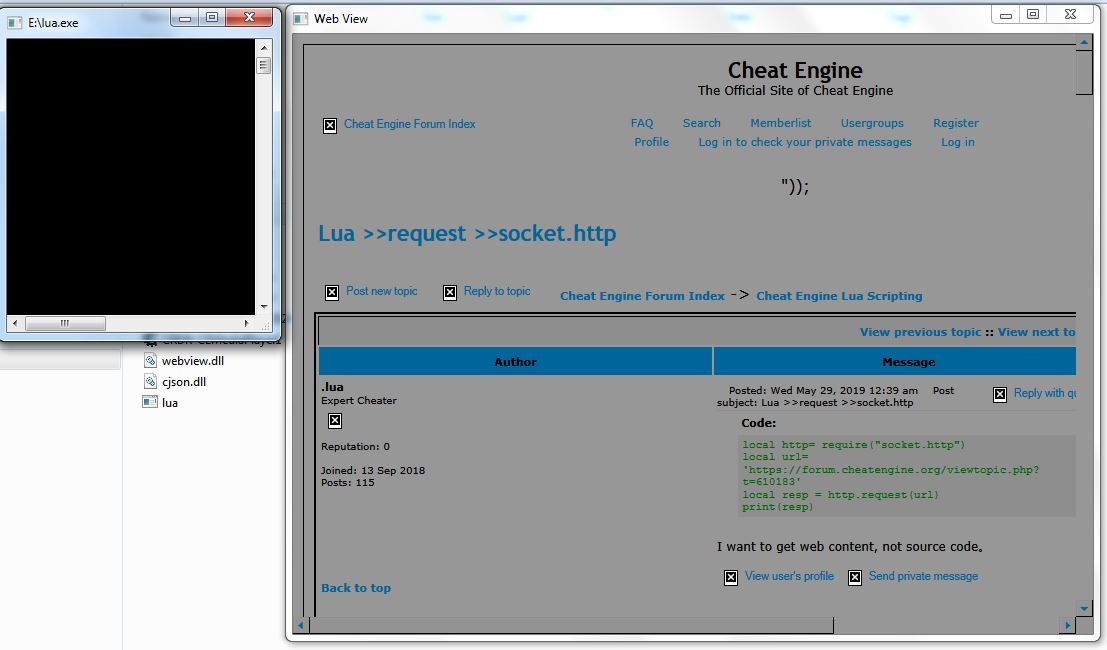
Task: Click the lua.exe console scroll up arrow
Action: [264, 48]
